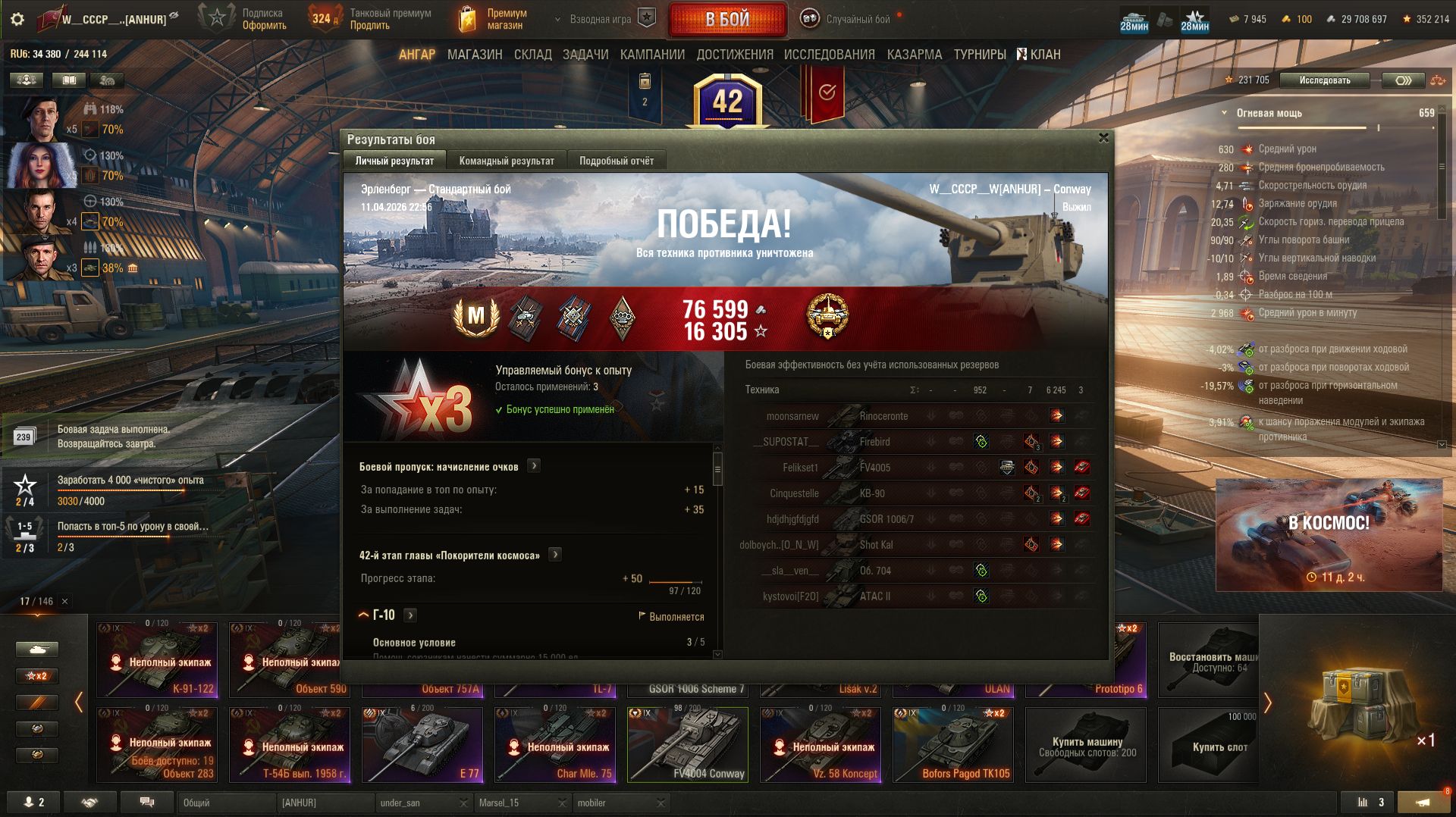This screenshot has width=1456, height=817.
Task: Select the Bofors Pagod TK105 tank thumbnail
Action: point(953,744)
